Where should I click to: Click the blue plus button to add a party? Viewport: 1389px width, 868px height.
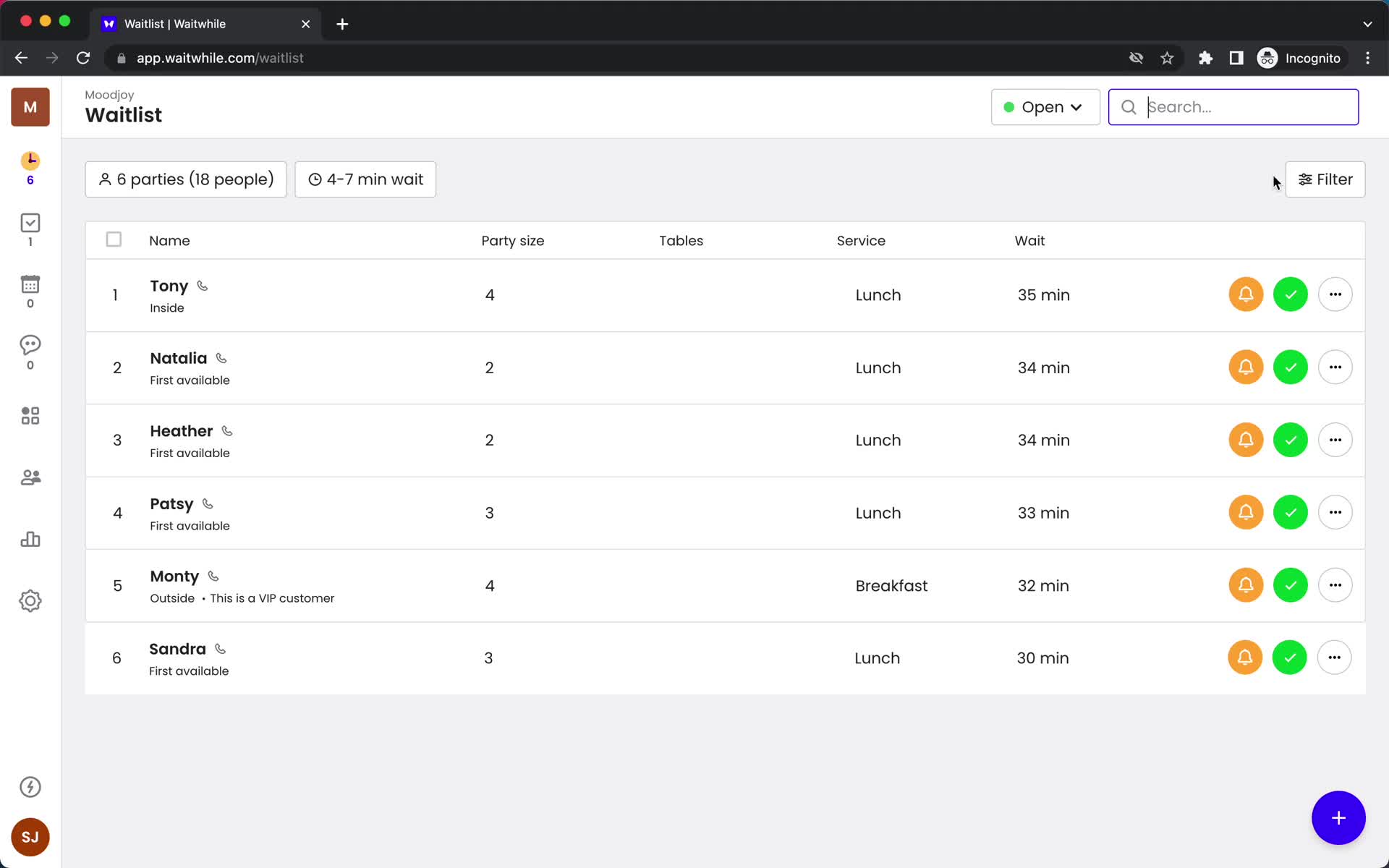click(x=1339, y=818)
